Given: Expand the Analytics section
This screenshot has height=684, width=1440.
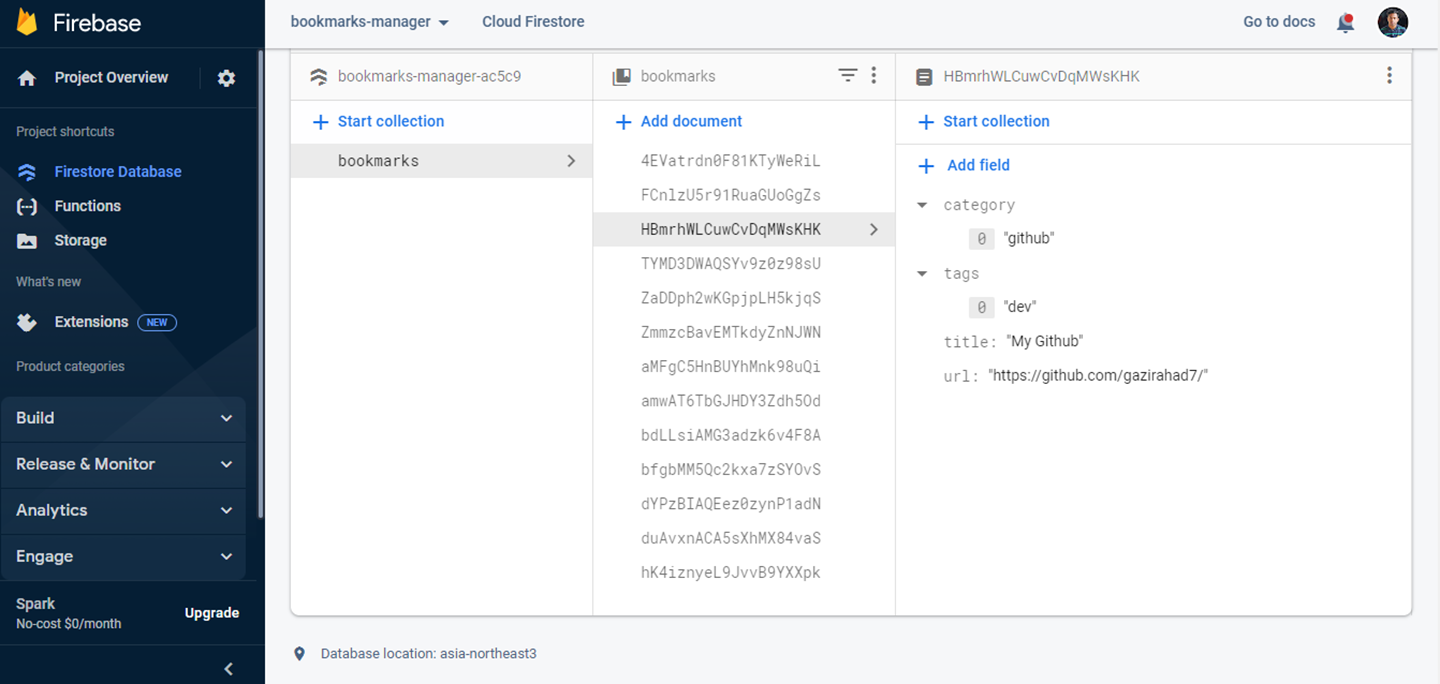Looking at the screenshot, I should (124, 510).
